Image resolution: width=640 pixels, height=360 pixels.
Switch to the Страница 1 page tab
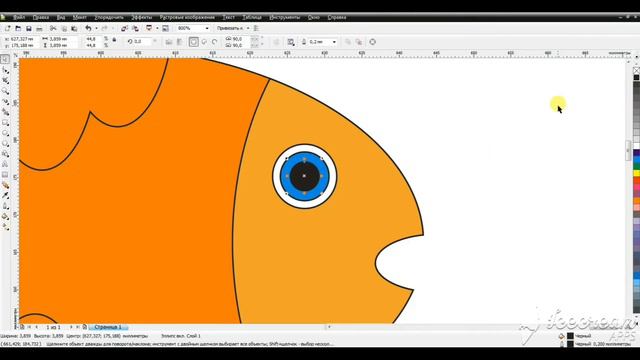(x=108, y=327)
